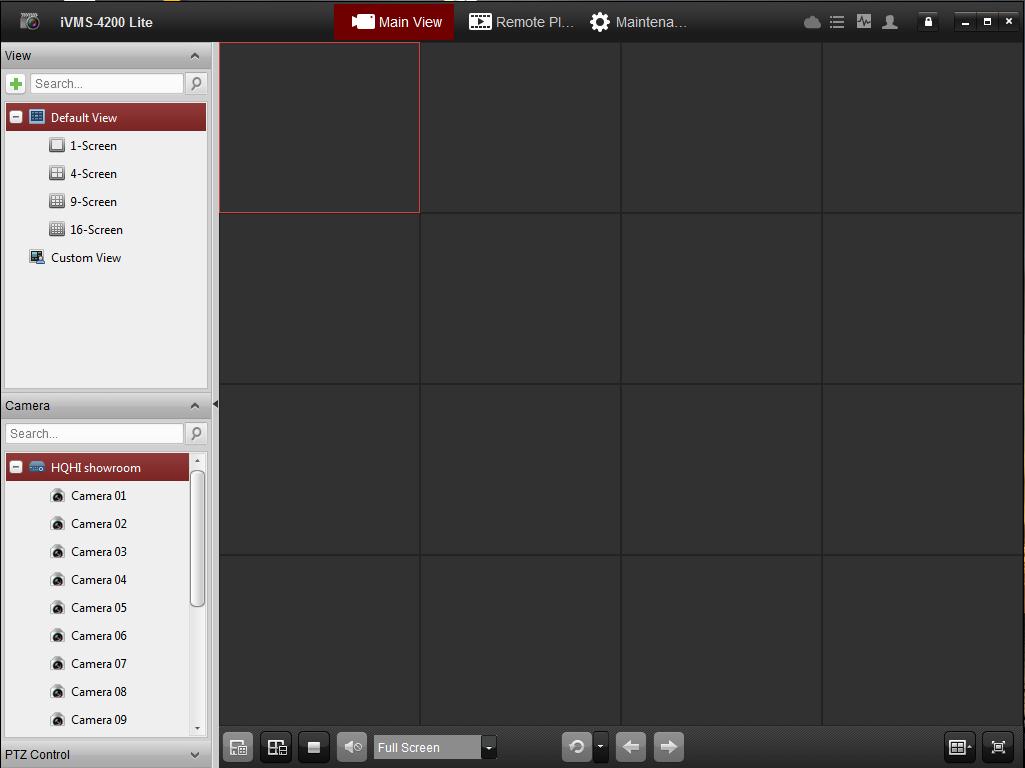Start auto-switch cycle icon
Viewport: 1025px width, 768px height.
(577, 746)
